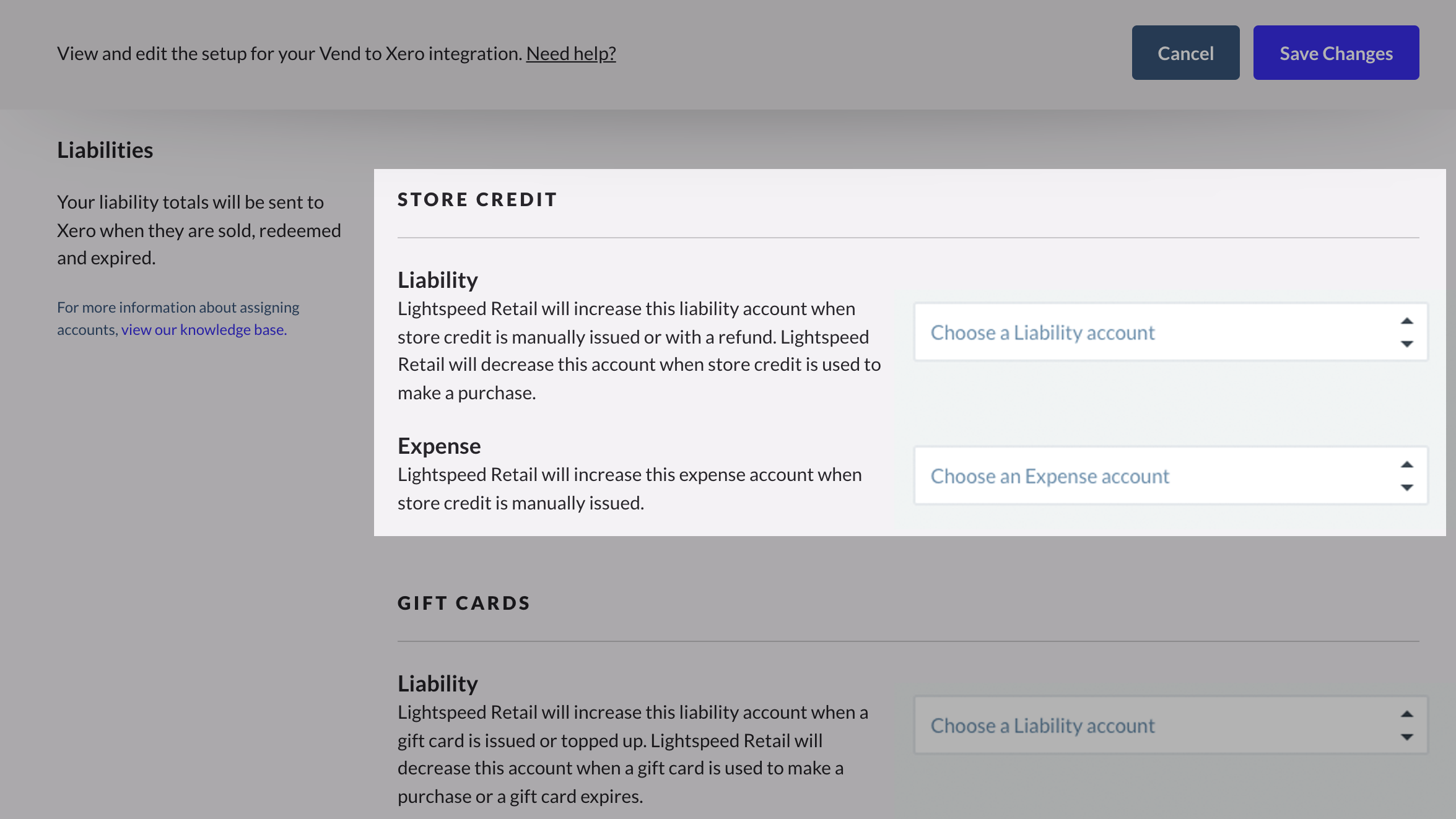Click the 'View and edit the setup' header text
The width and height of the screenshot is (1456, 819).
point(290,54)
